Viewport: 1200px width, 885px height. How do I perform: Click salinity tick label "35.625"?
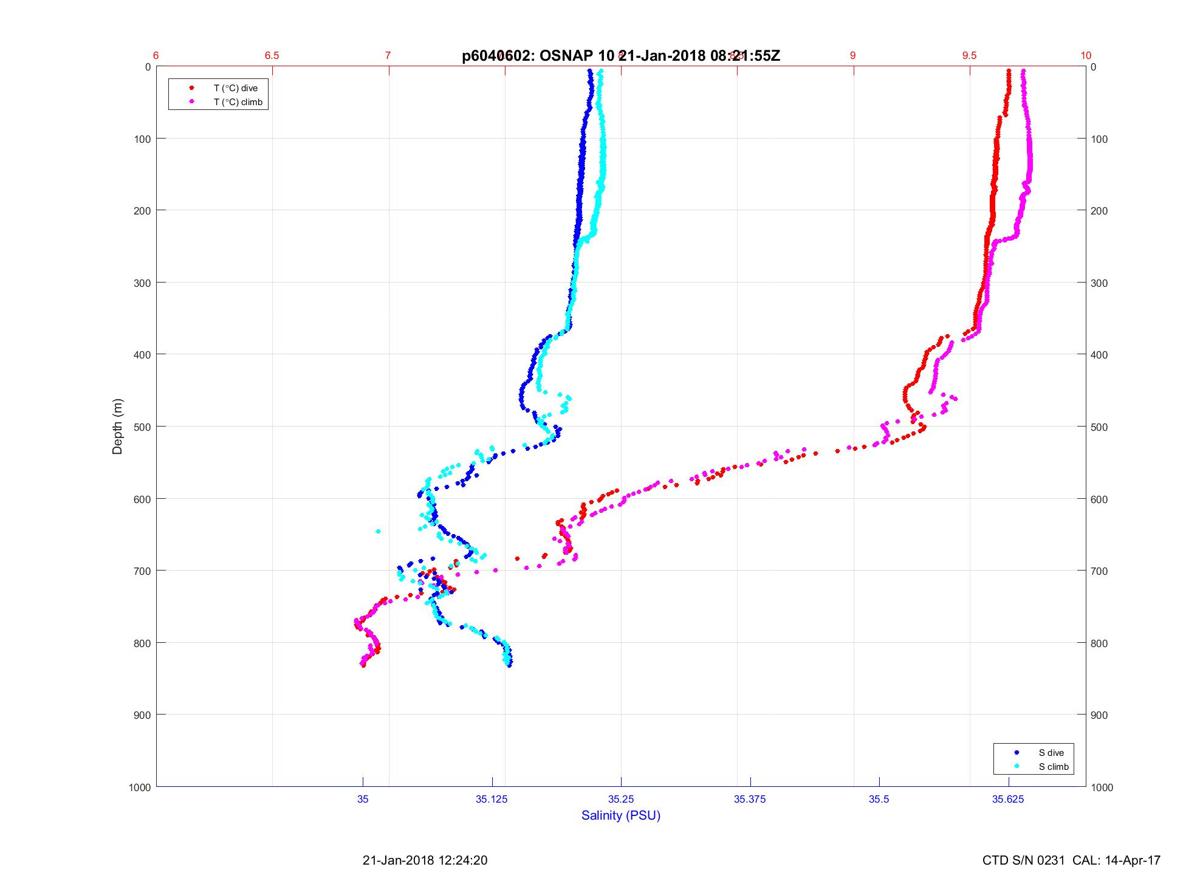click(1008, 800)
